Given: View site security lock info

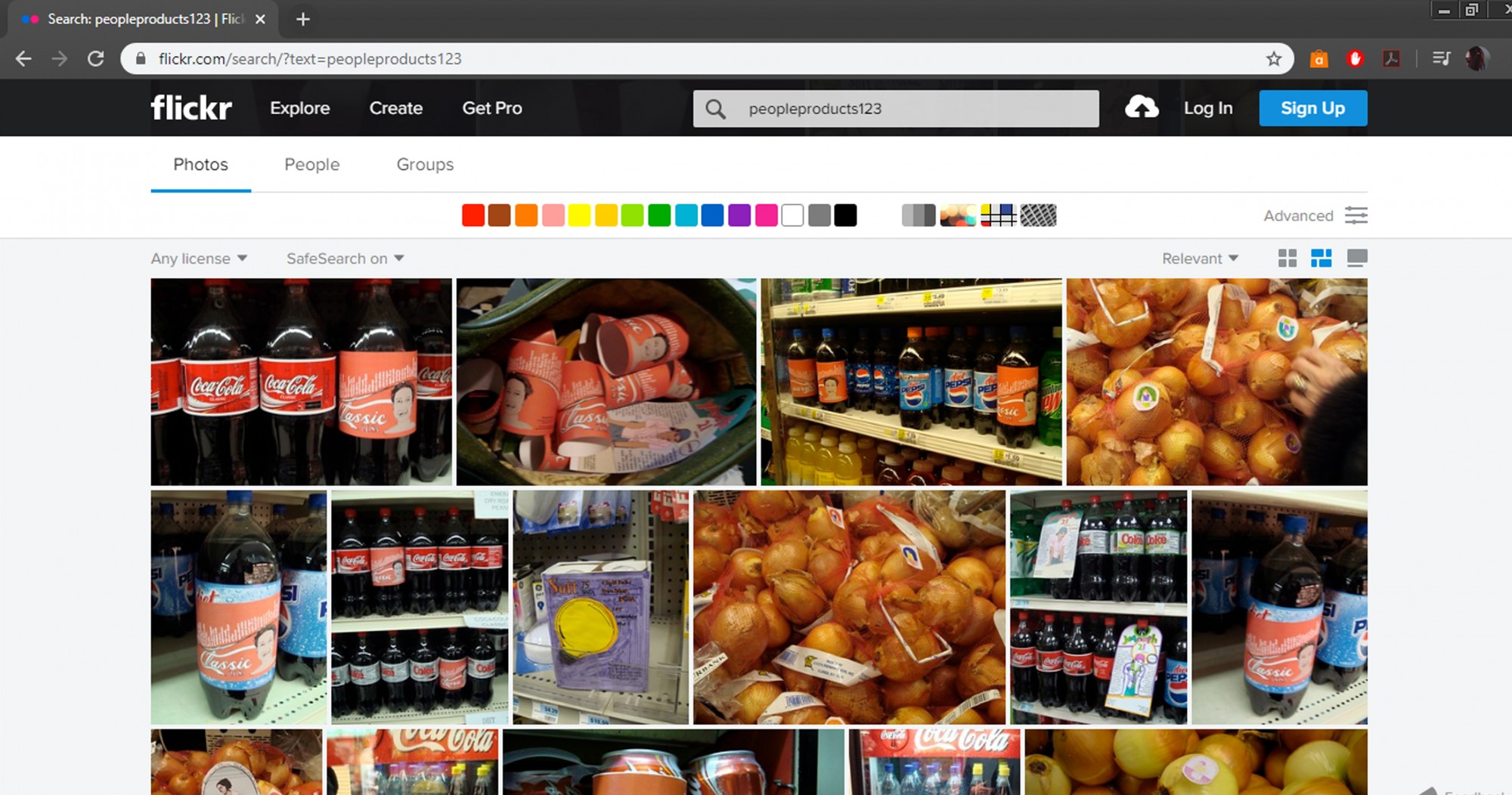Looking at the screenshot, I should coord(141,59).
